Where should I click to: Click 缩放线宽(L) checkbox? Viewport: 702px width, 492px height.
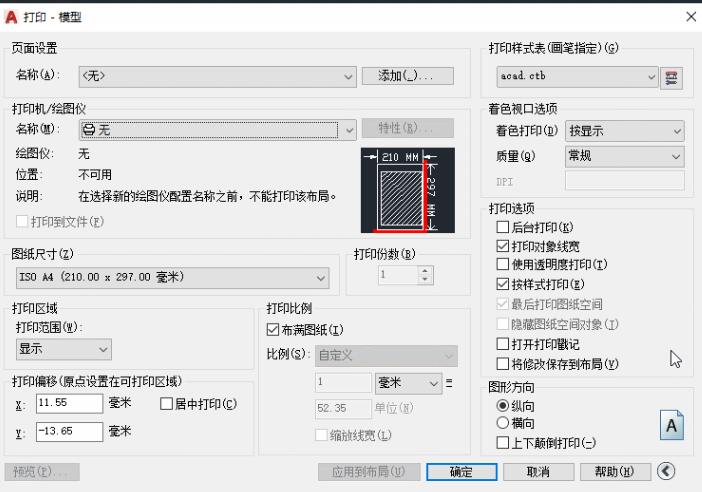click(x=321, y=435)
